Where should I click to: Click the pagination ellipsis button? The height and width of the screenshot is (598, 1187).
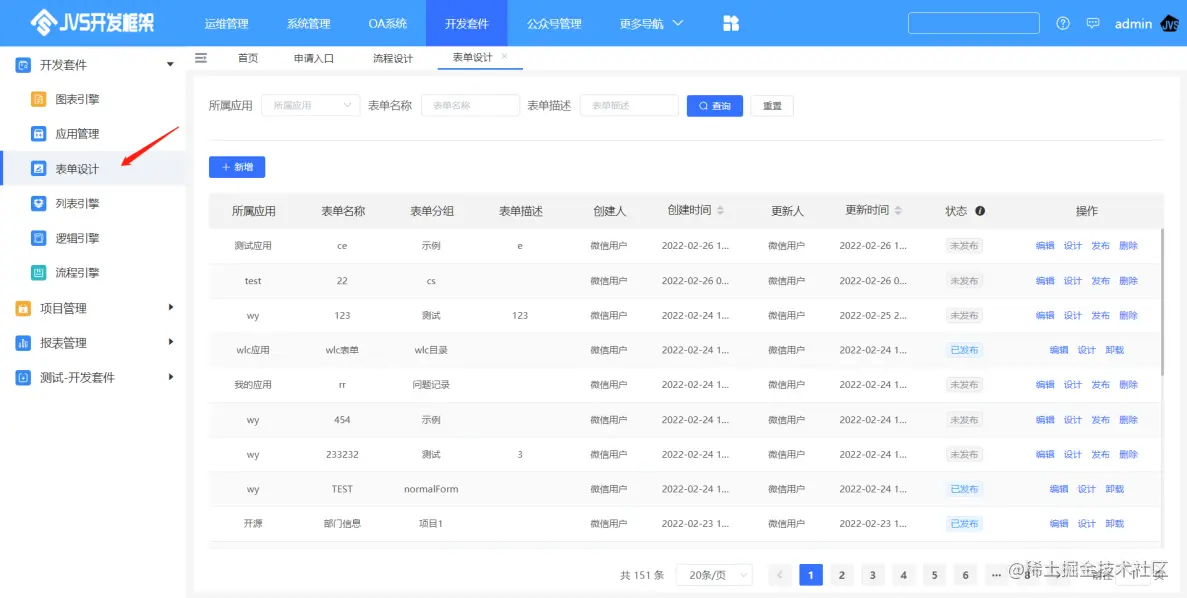tap(995, 575)
